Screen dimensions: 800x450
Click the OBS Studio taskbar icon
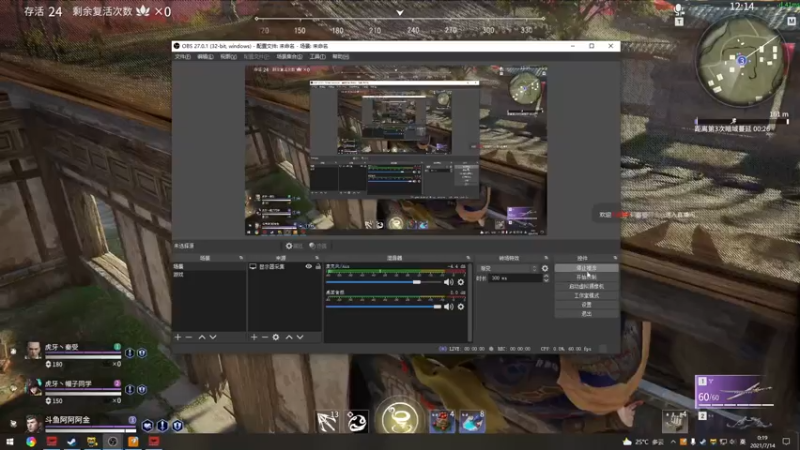[113, 442]
